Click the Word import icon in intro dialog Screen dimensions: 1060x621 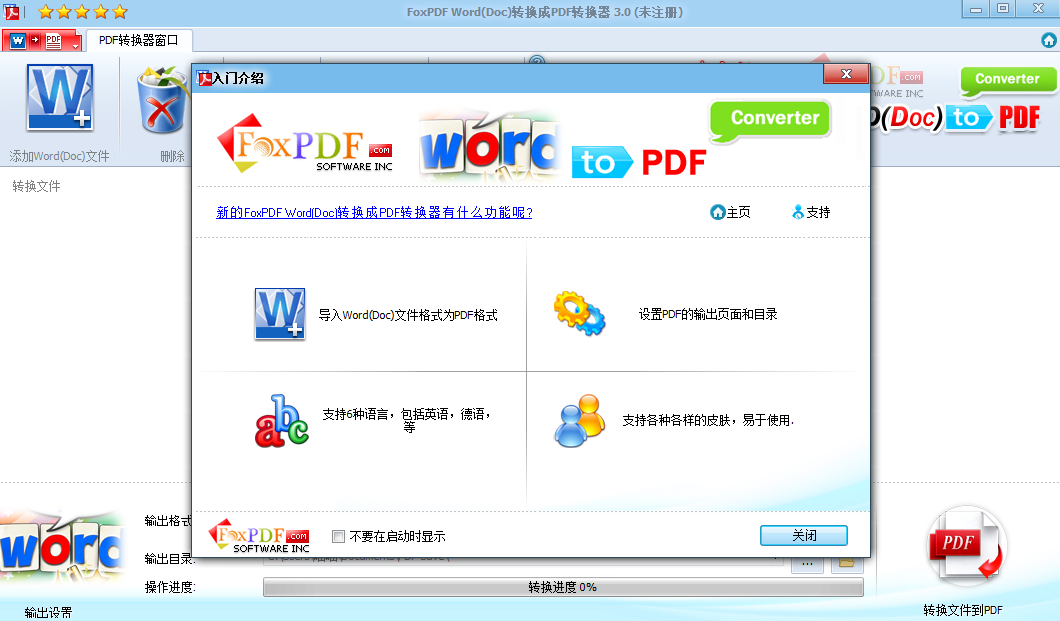[279, 314]
